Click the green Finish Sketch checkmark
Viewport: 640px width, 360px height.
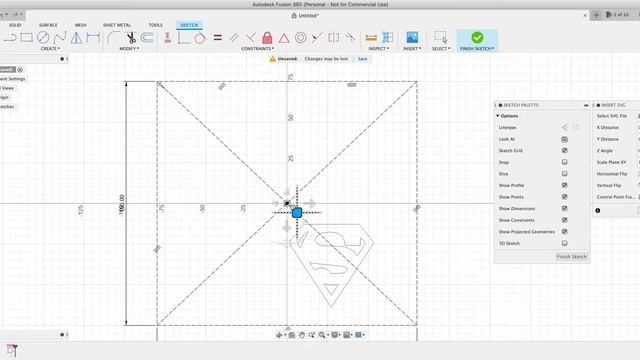(477, 38)
